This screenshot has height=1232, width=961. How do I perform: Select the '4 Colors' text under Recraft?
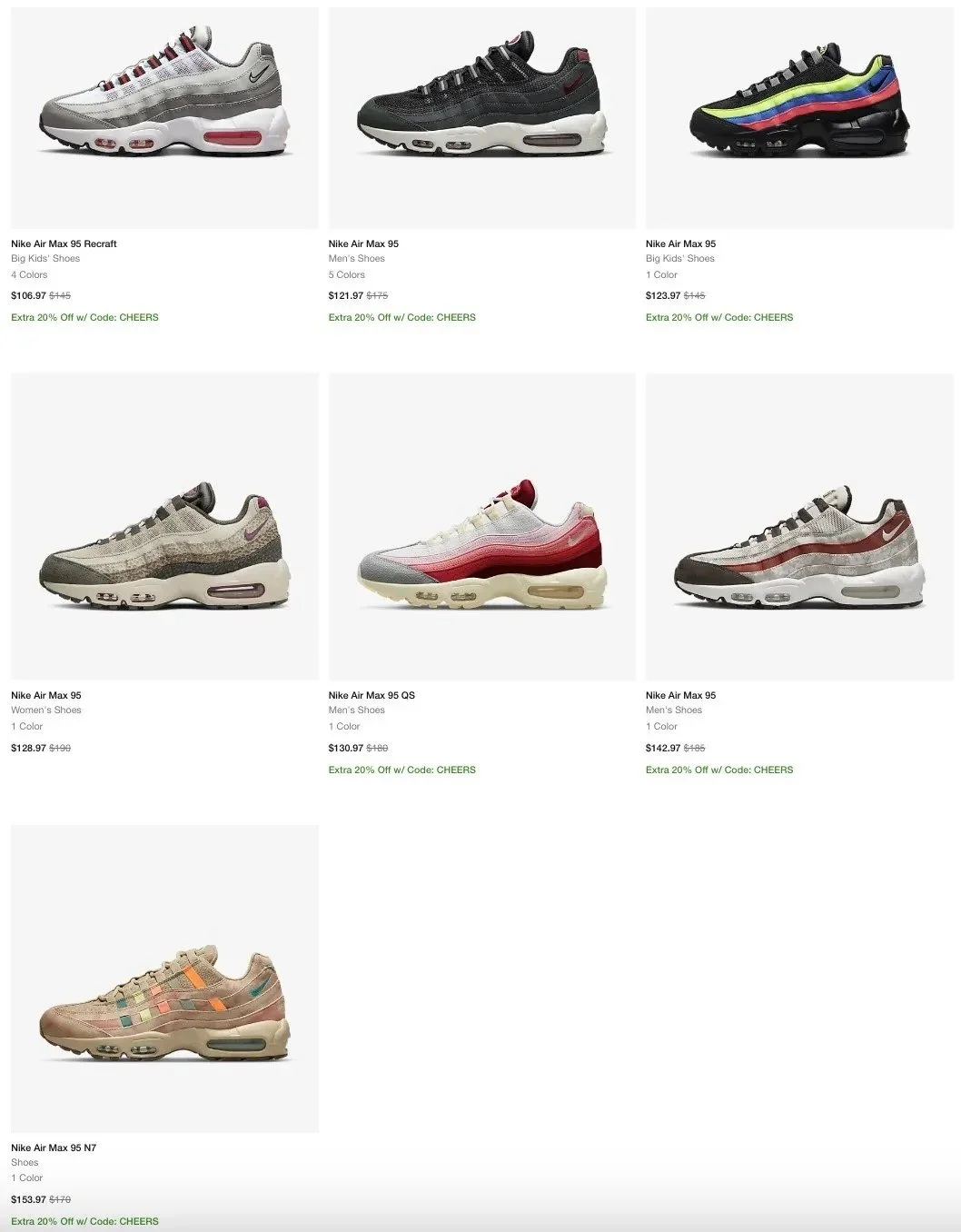pyautogui.click(x=29, y=274)
